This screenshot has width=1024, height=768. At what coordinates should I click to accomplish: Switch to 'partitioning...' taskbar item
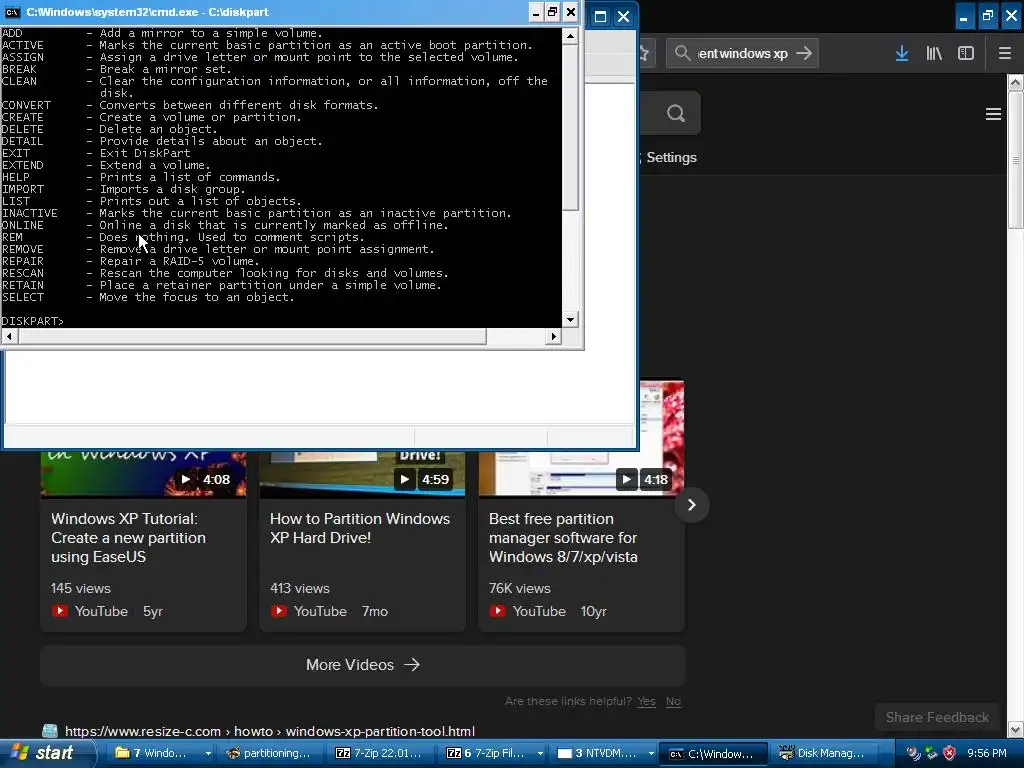pyautogui.click(x=268, y=753)
